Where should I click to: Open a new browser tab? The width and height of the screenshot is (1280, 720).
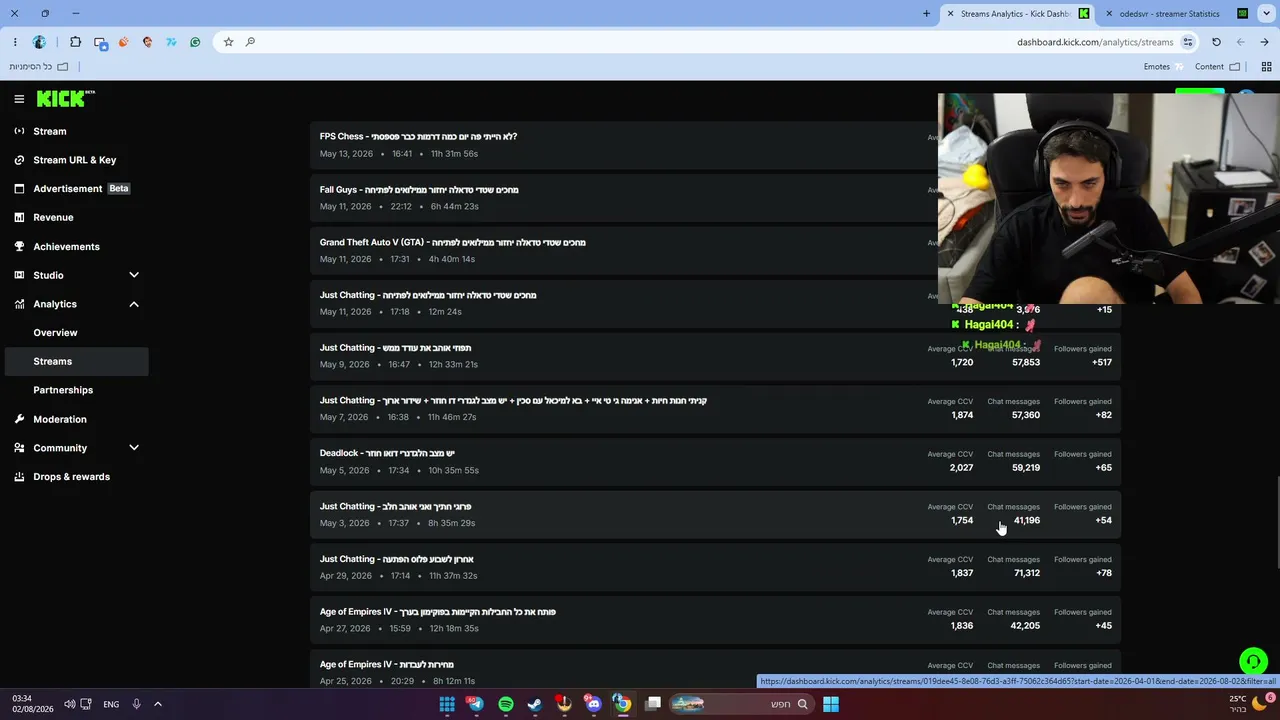pos(926,14)
